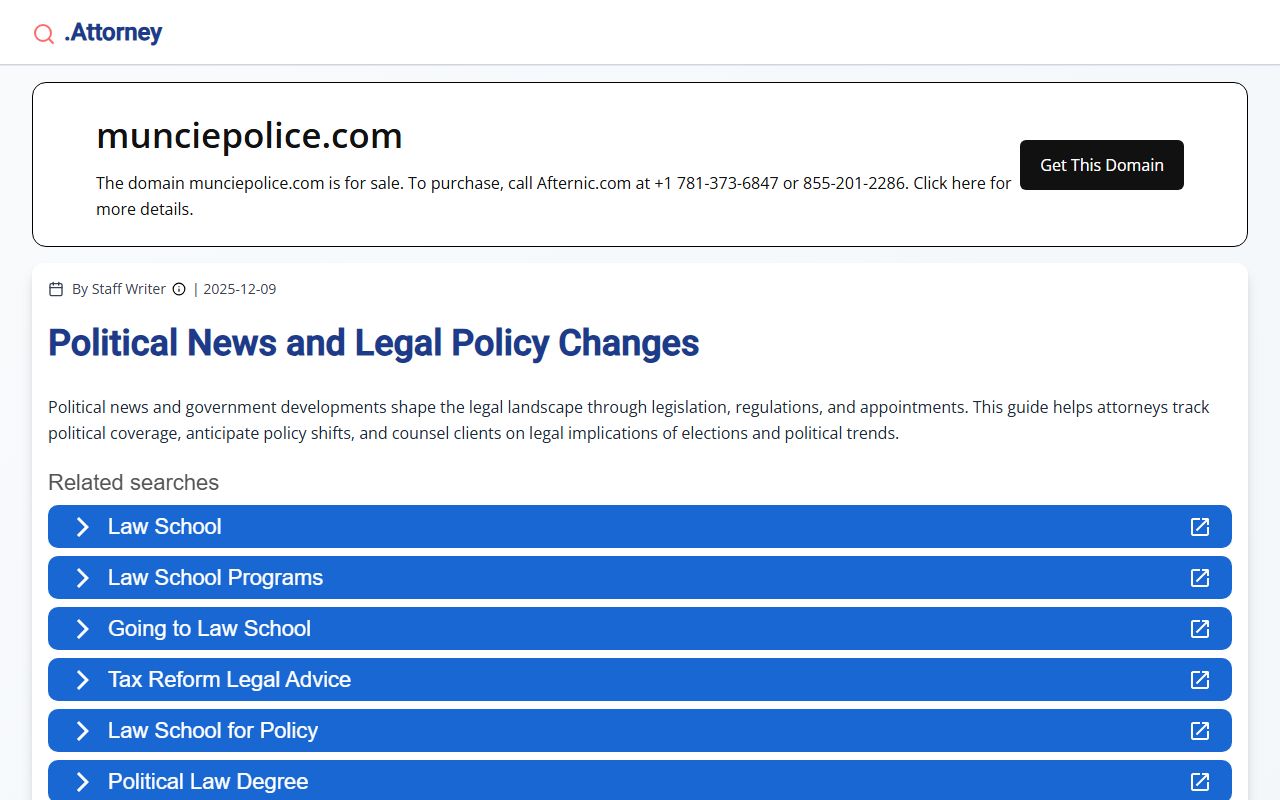Click external link icon on Law School for Policy
1280x800 pixels.
coord(1200,731)
